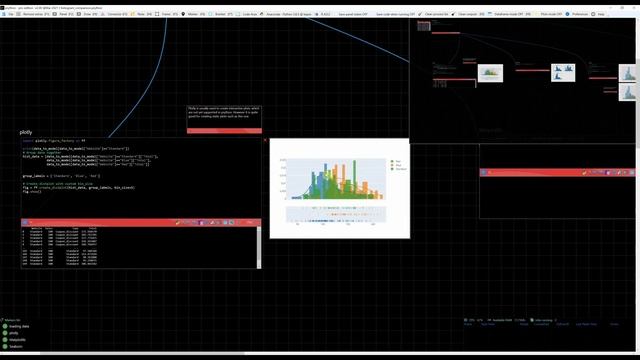Select the Panel (F2) tool
Viewport: 640px width, 360px height.
(63, 14)
